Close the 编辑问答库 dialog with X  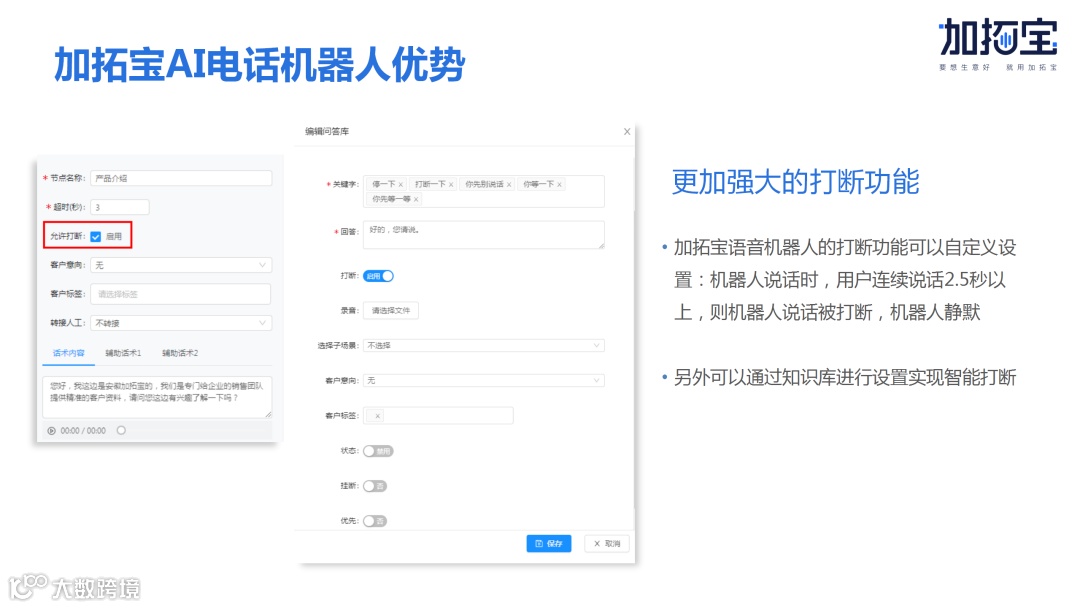627,132
